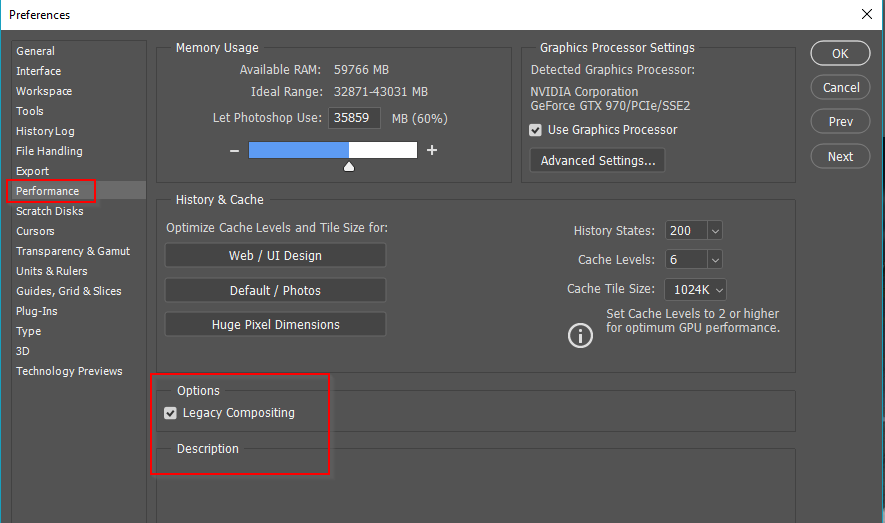Click the minus icon beside memory slider
This screenshot has width=885, height=523.
tap(234, 151)
